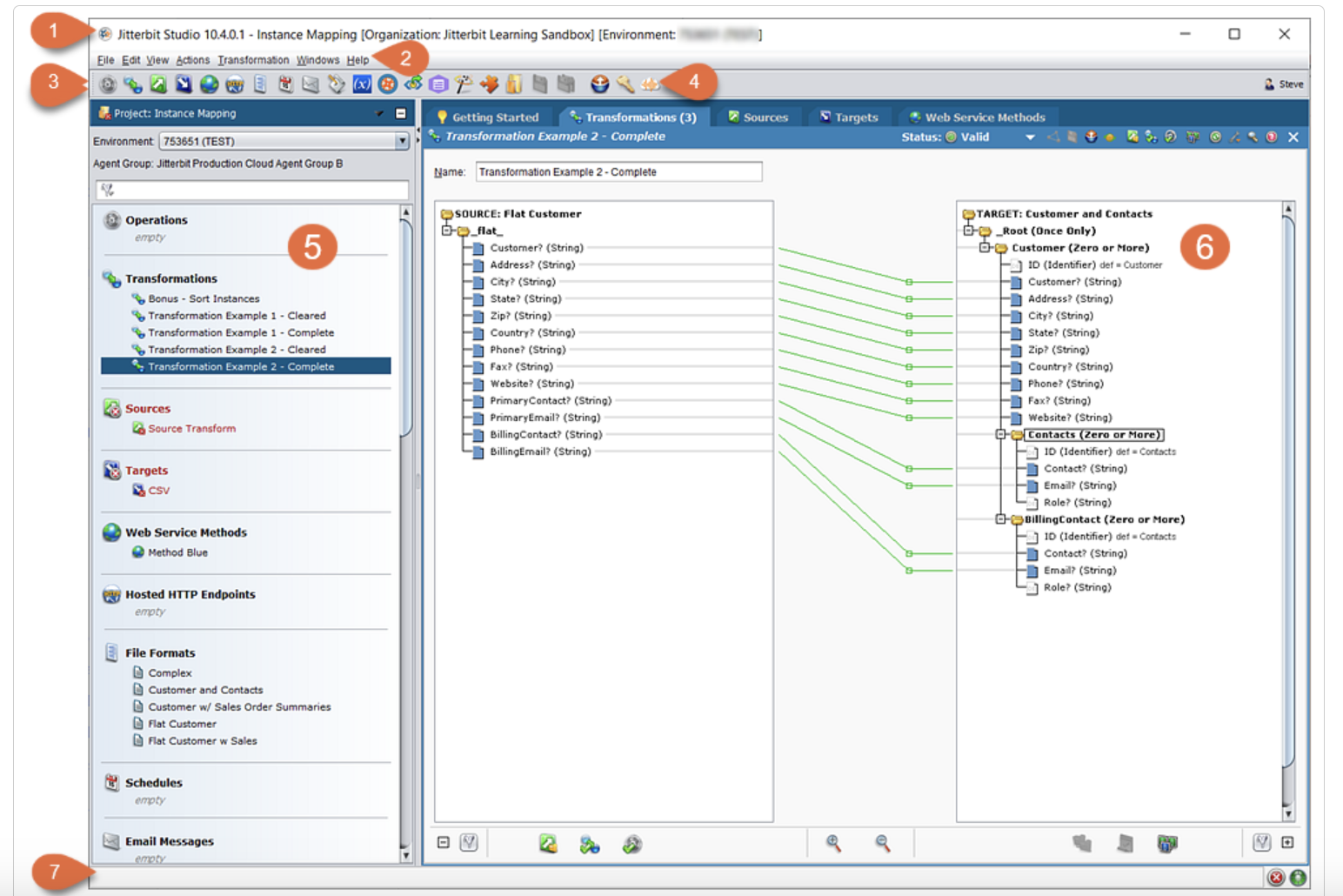Click the File Format document toolbar icon
Viewport: 1343px width, 896px height.
[260, 84]
